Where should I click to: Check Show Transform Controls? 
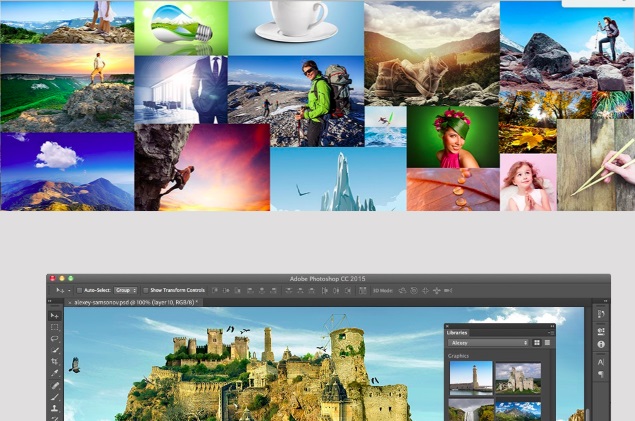tap(144, 290)
